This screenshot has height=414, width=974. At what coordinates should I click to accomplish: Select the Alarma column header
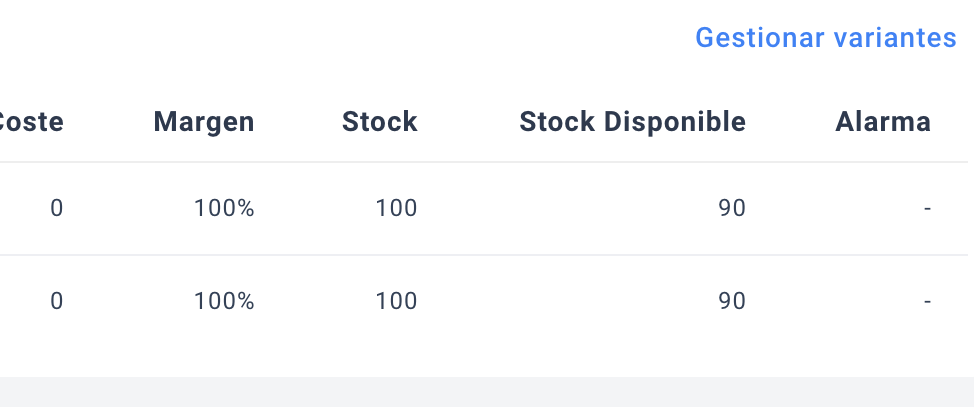[x=883, y=122]
